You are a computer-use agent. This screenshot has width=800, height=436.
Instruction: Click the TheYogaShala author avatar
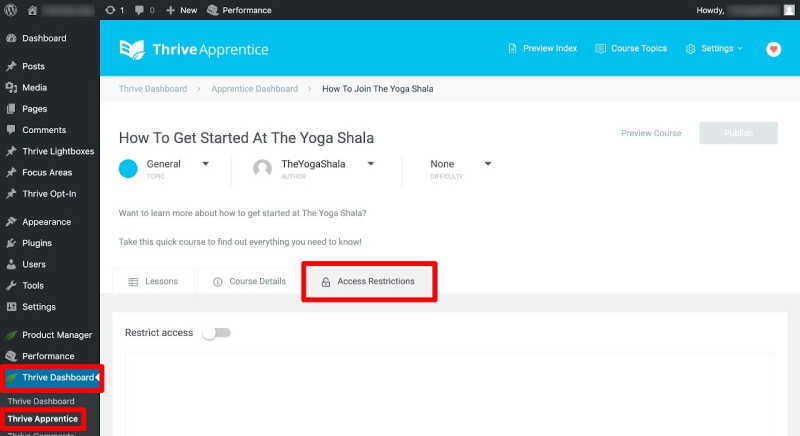(263, 168)
